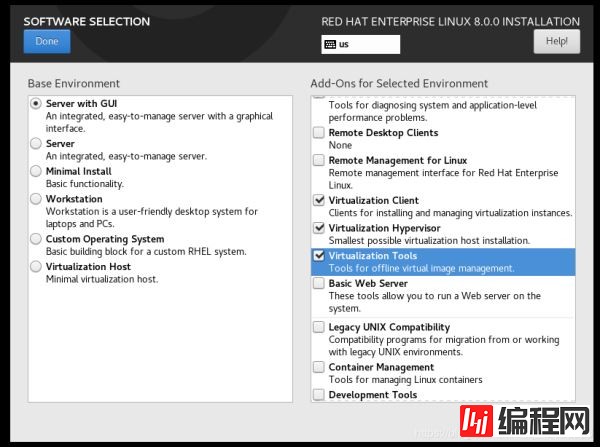Choose Workstation base environment

point(37,199)
